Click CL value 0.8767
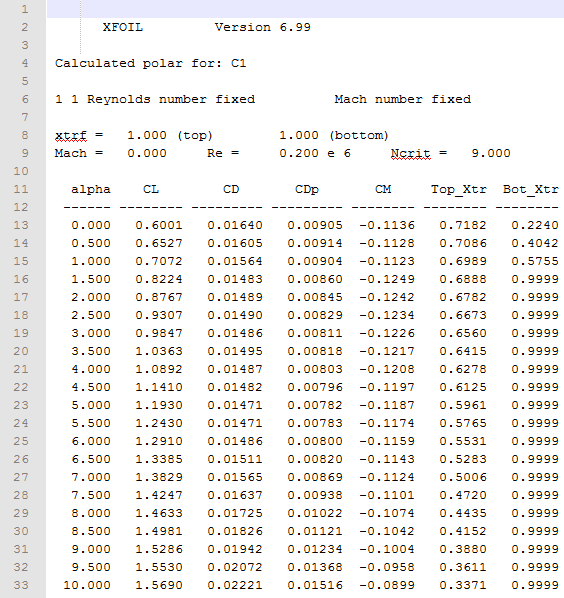The width and height of the screenshot is (564, 598). [159, 297]
